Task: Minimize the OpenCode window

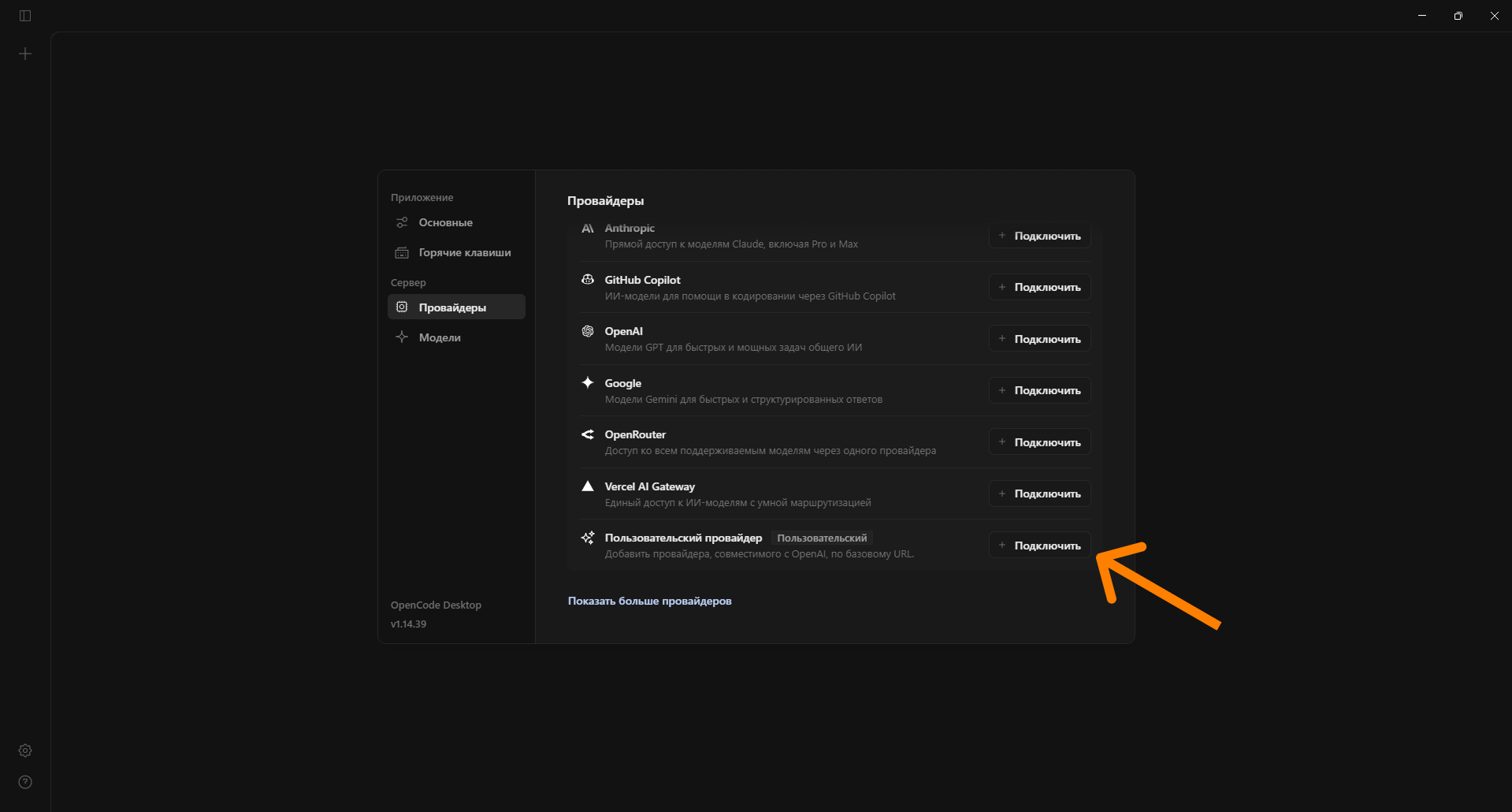Action: click(1422, 16)
